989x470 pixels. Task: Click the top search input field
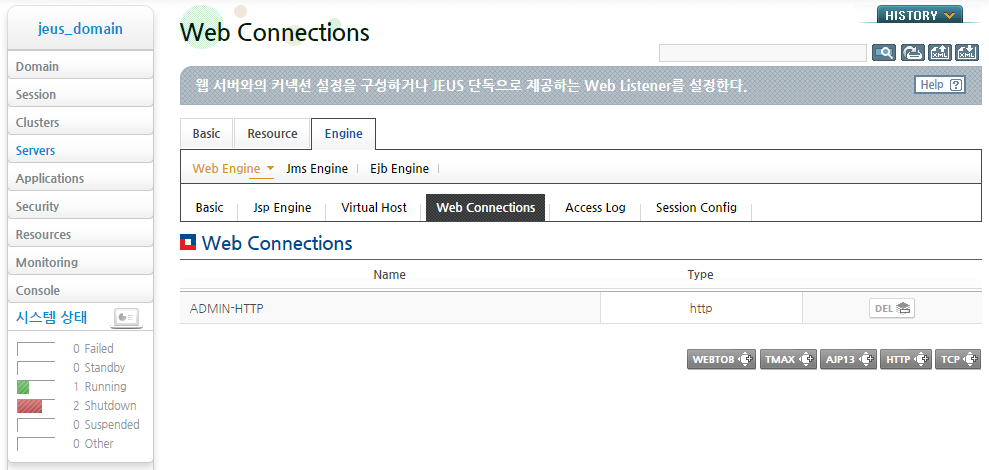(x=763, y=53)
